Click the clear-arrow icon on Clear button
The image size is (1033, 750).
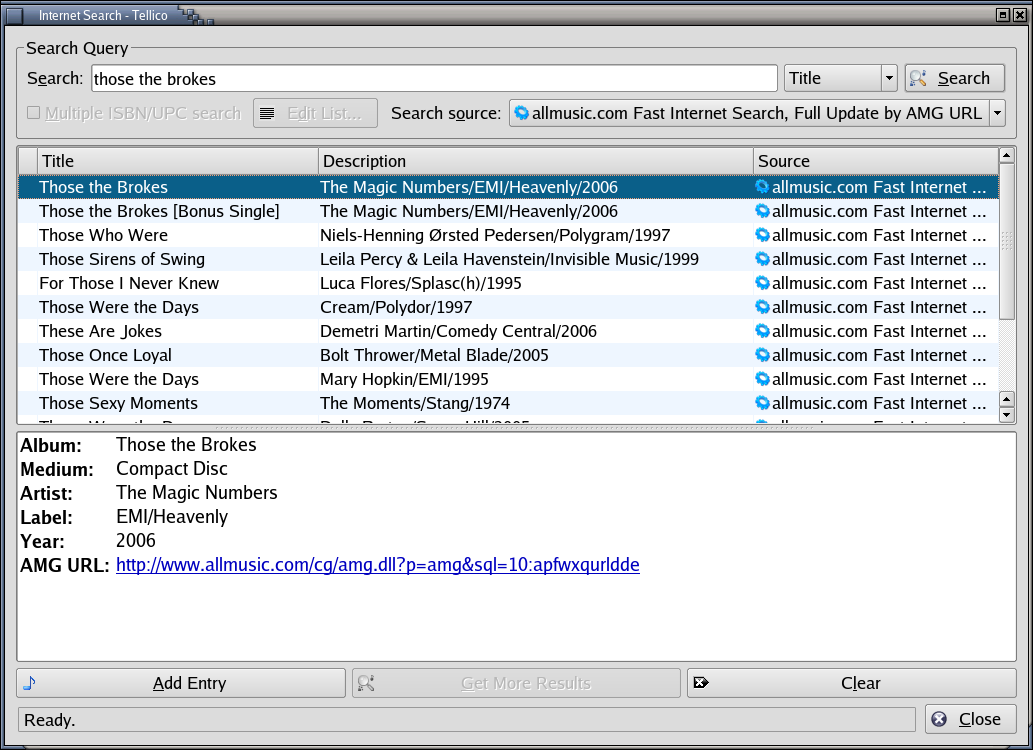click(701, 683)
